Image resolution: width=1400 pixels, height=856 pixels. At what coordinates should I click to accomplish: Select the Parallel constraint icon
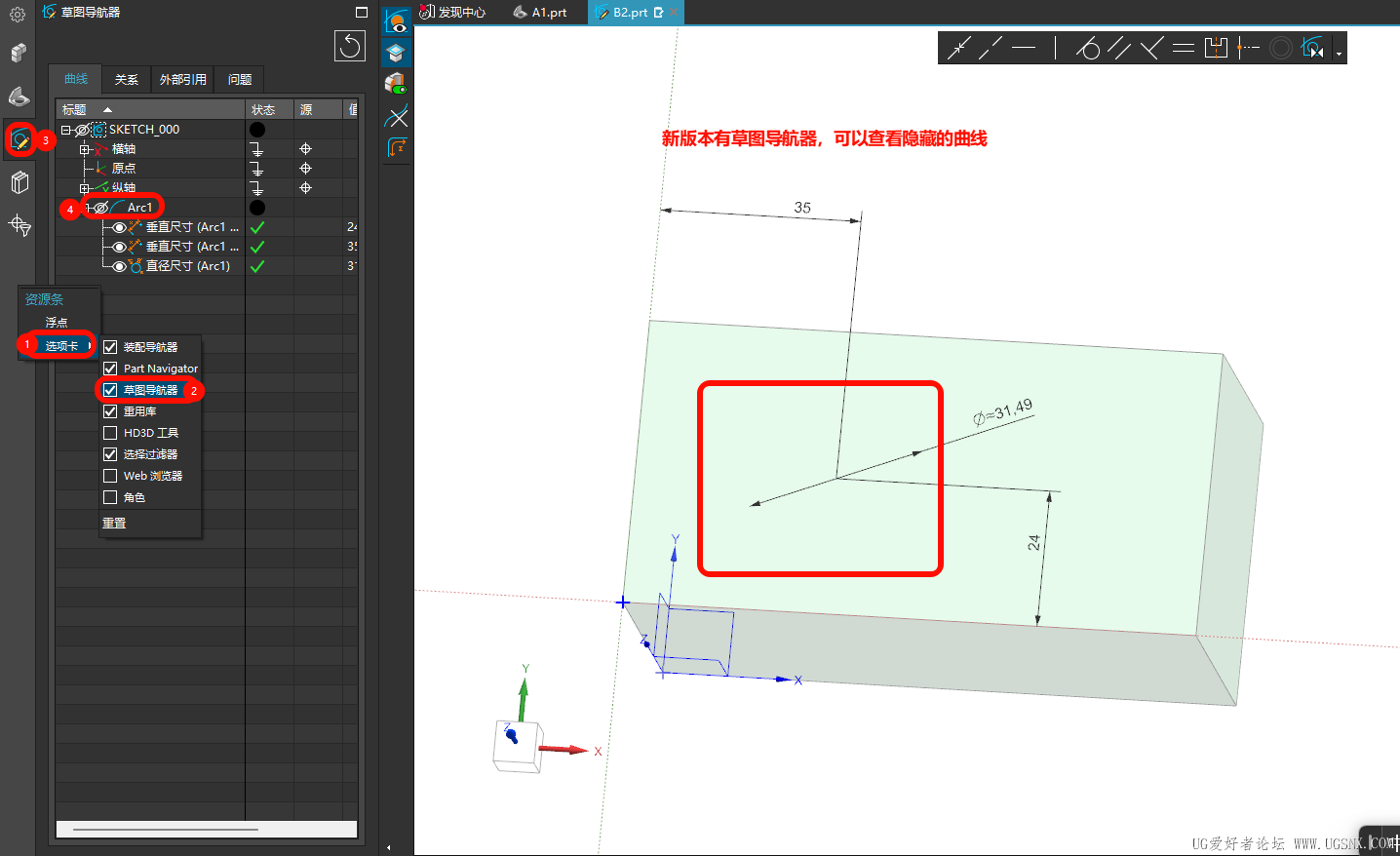(x=1119, y=48)
